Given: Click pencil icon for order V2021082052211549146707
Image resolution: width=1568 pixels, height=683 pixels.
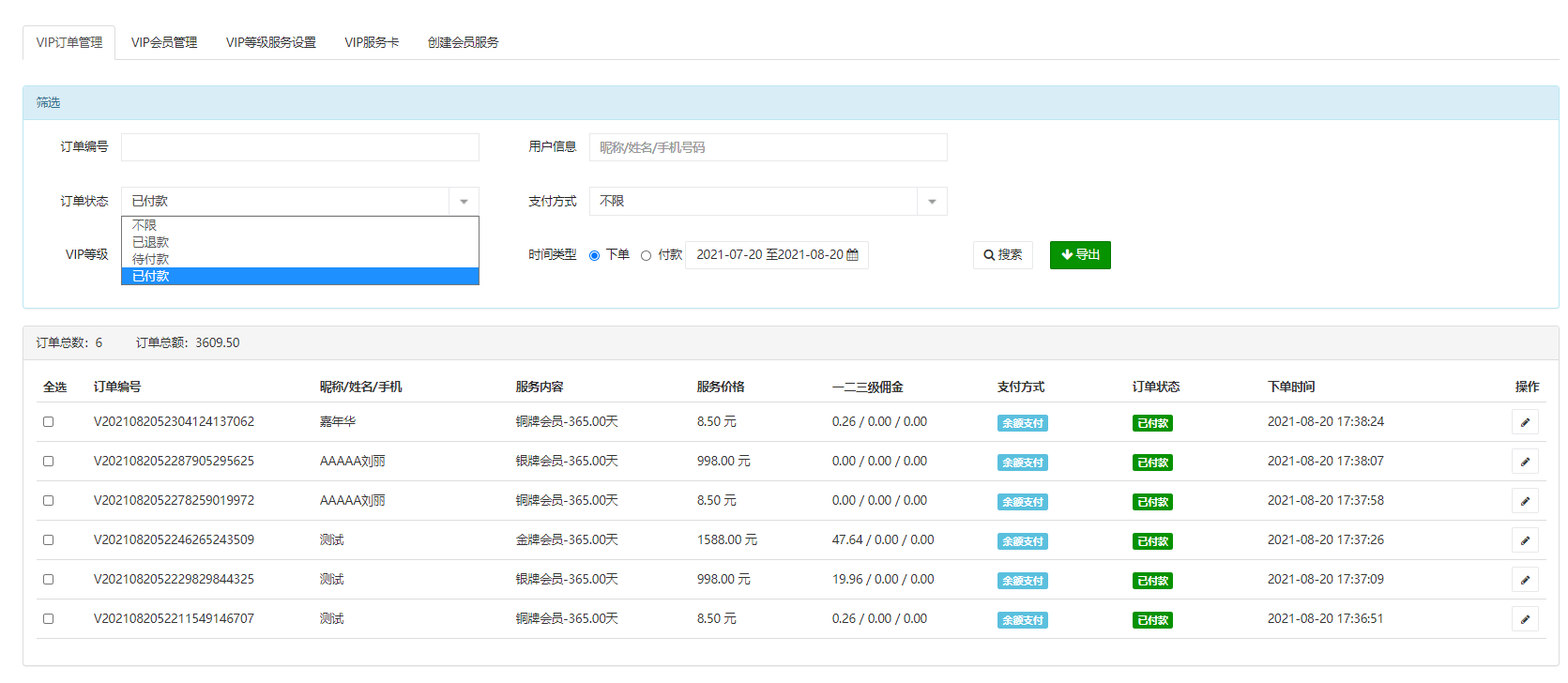Looking at the screenshot, I should pyautogui.click(x=1525, y=619).
